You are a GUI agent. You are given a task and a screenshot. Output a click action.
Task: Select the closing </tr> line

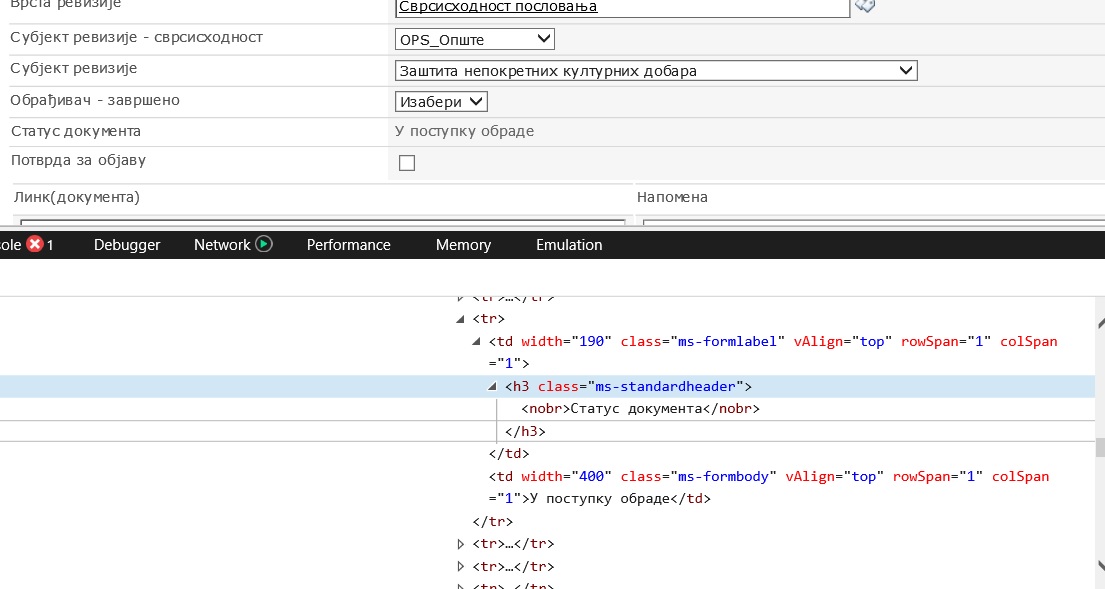coord(493,521)
